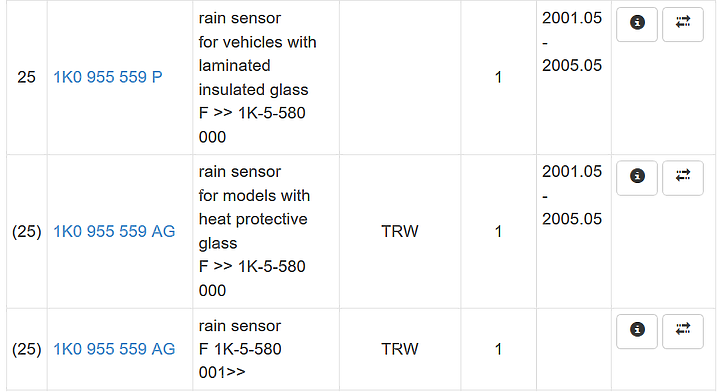Click TRW cell in the 1K-5-580 001>> row
The image size is (720, 392).
pos(400,349)
